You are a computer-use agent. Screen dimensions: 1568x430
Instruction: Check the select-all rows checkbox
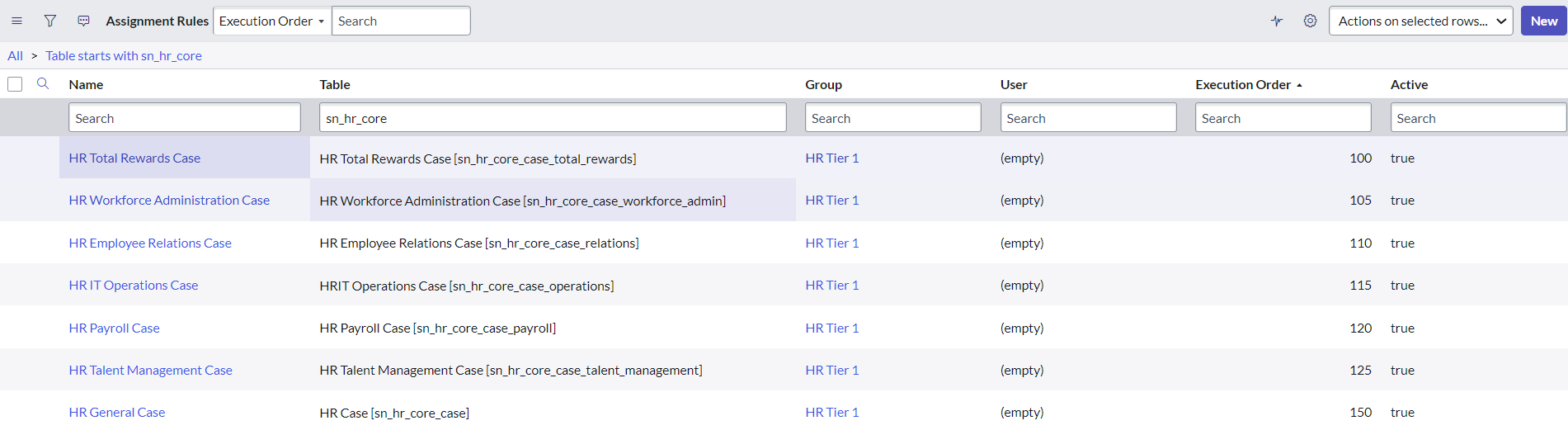coord(15,84)
